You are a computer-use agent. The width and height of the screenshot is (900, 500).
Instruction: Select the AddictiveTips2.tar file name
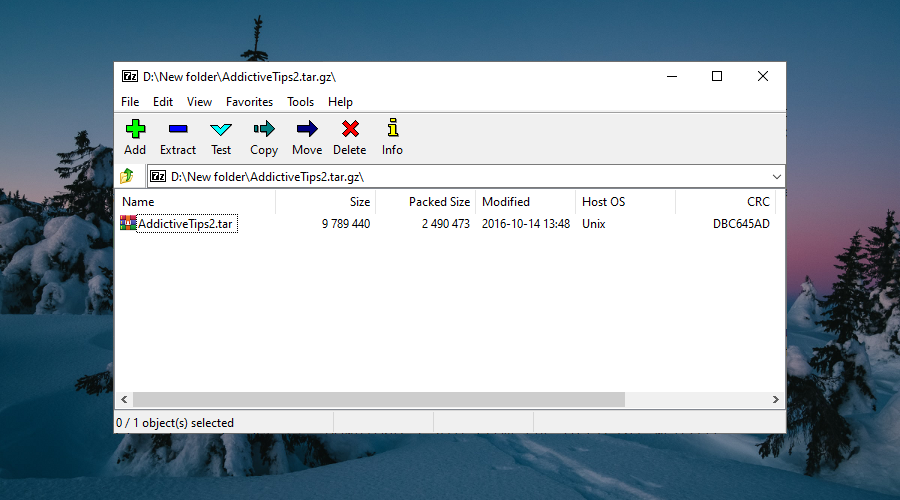(x=185, y=224)
